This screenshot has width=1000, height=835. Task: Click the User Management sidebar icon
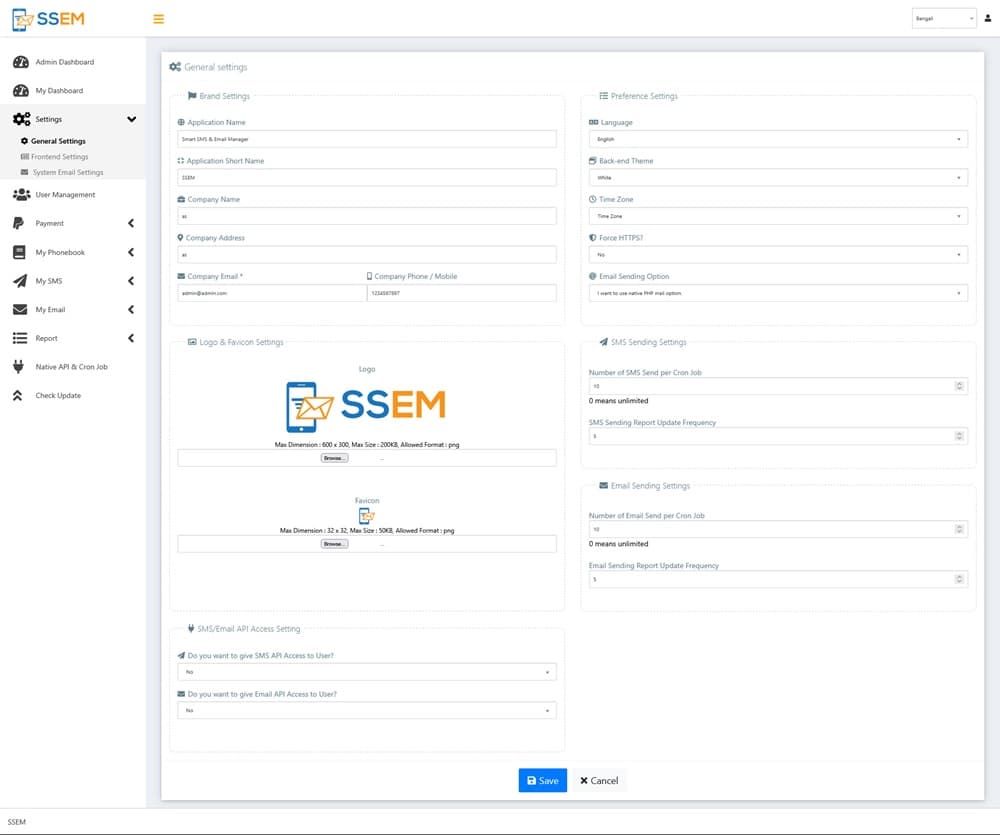(x=21, y=195)
